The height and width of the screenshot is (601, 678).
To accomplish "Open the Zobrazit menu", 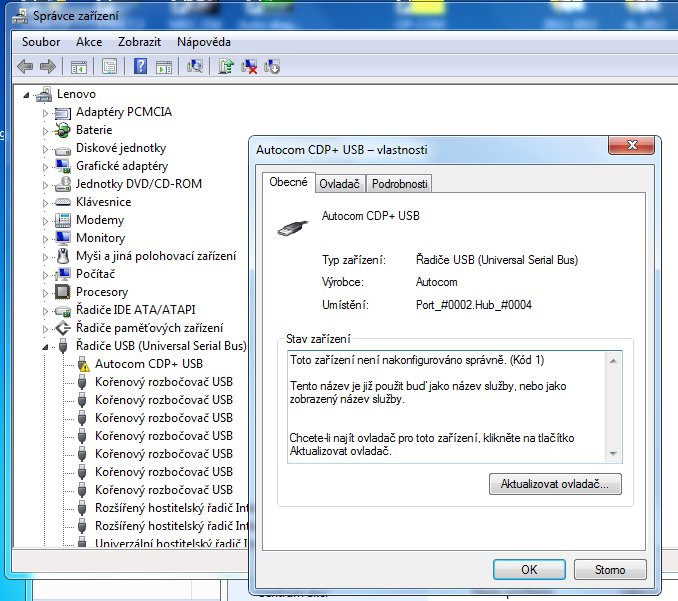I will click(139, 42).
